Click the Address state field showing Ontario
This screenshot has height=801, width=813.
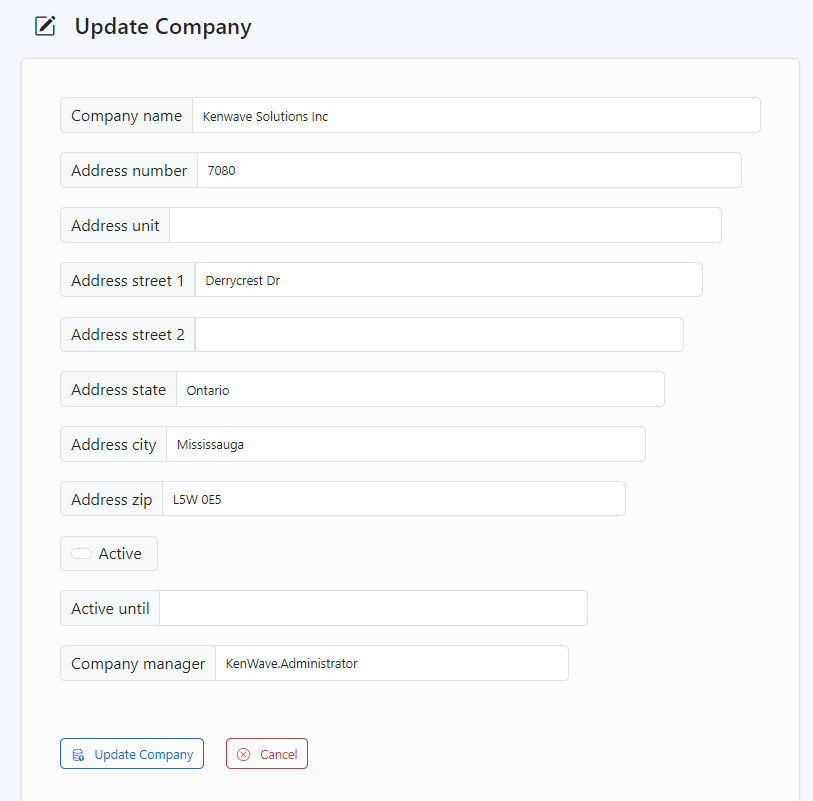tap(420, 390)
